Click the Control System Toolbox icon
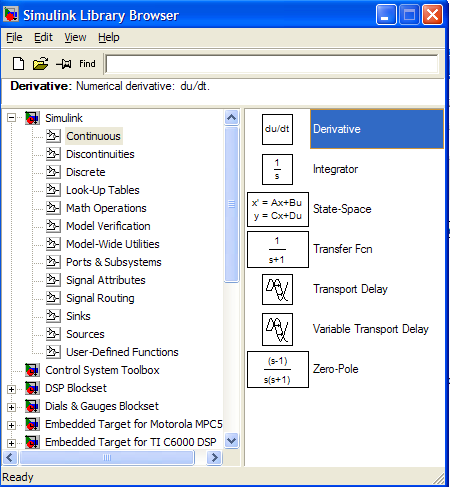450x487 pixels. click(32, 370)
